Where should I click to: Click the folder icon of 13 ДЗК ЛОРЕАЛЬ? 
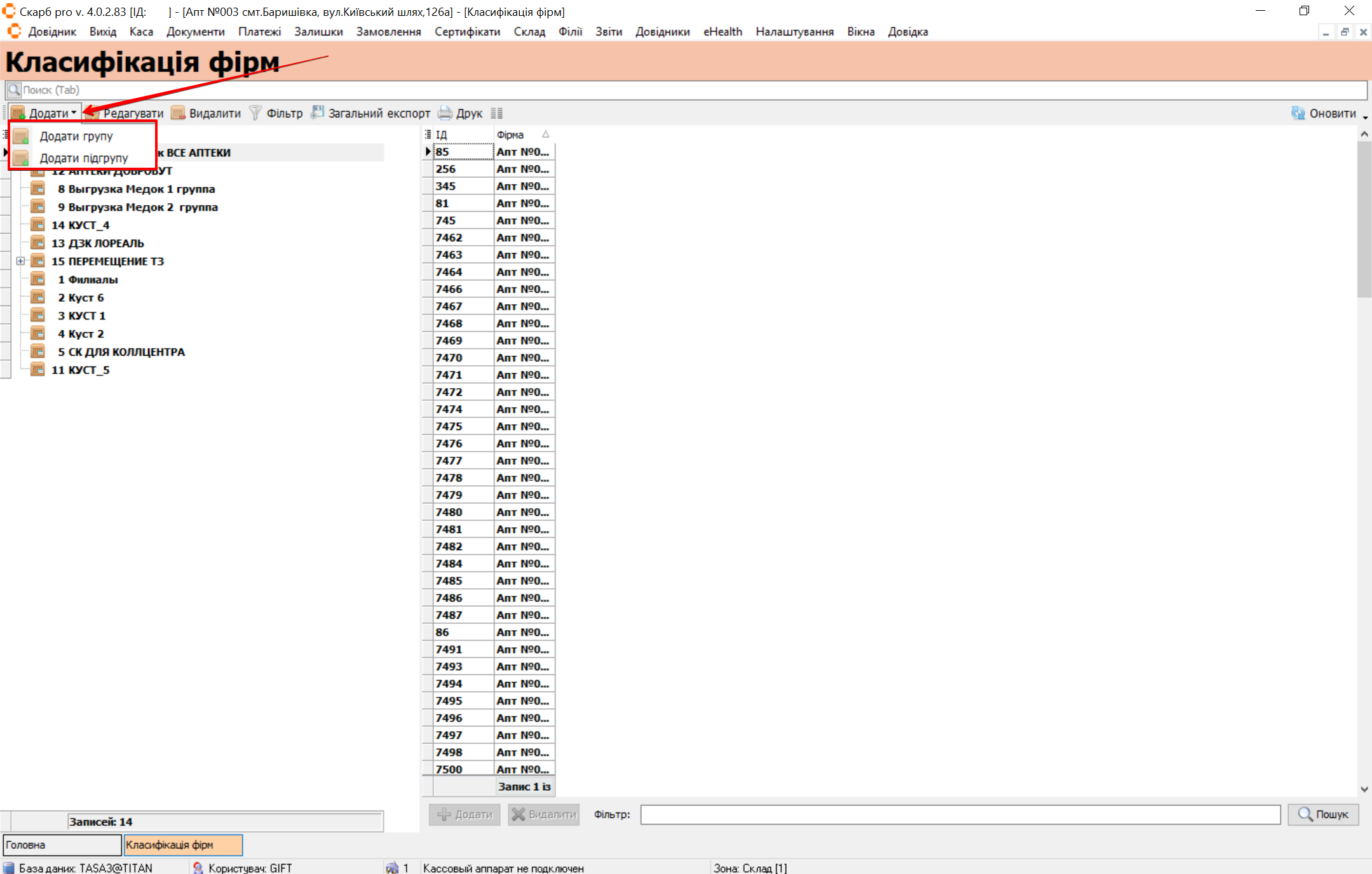pos(38,243)
